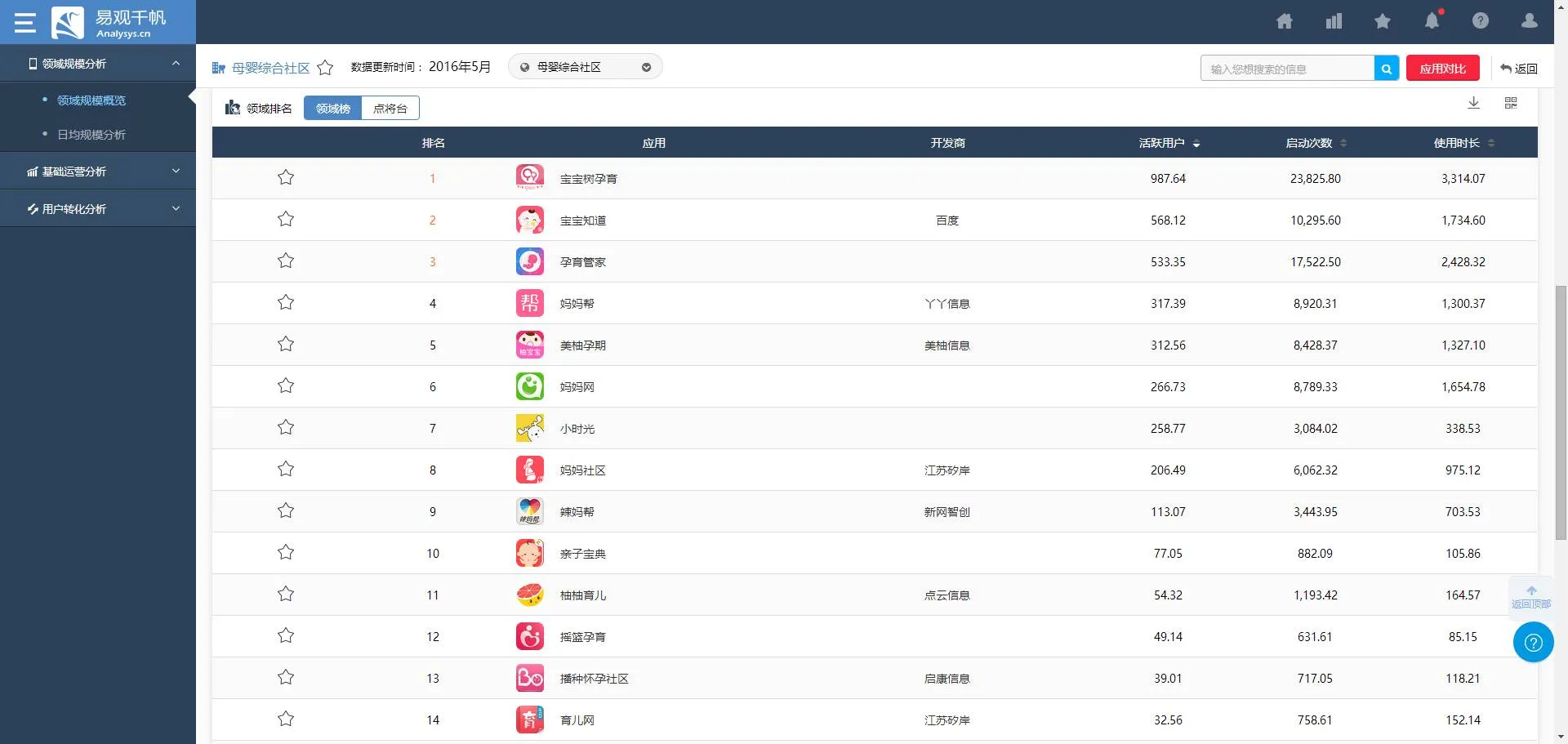Viewport: 1568px width, 744px height.
Task: Open the notification bell icon
Action: (x=1432, y=20)
